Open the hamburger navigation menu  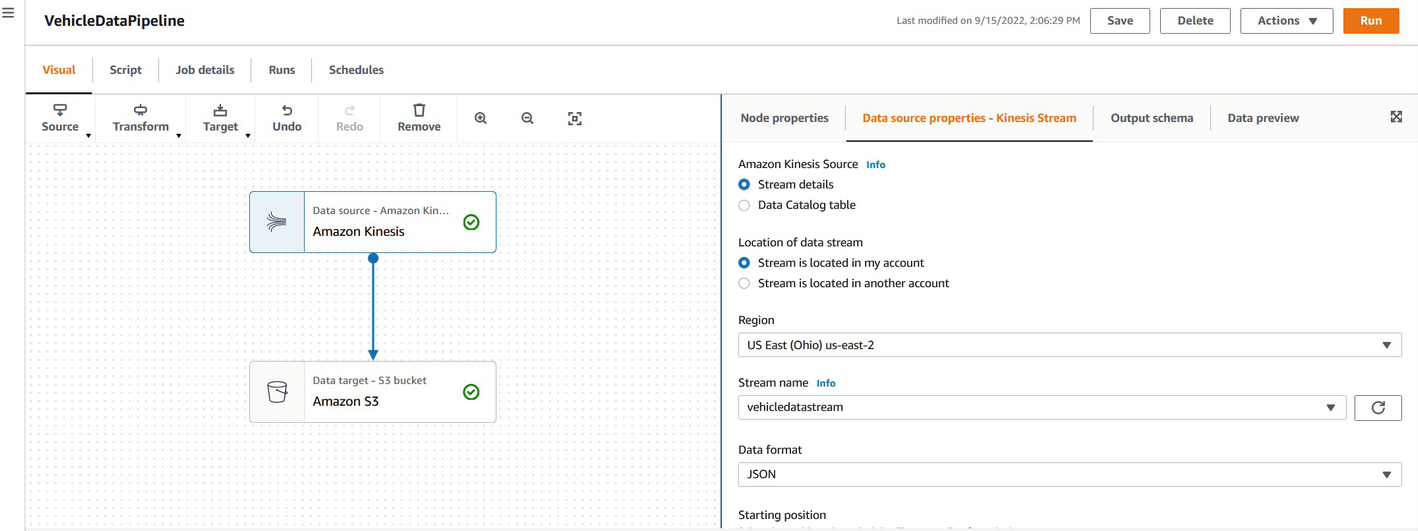[x=8, y=13]
